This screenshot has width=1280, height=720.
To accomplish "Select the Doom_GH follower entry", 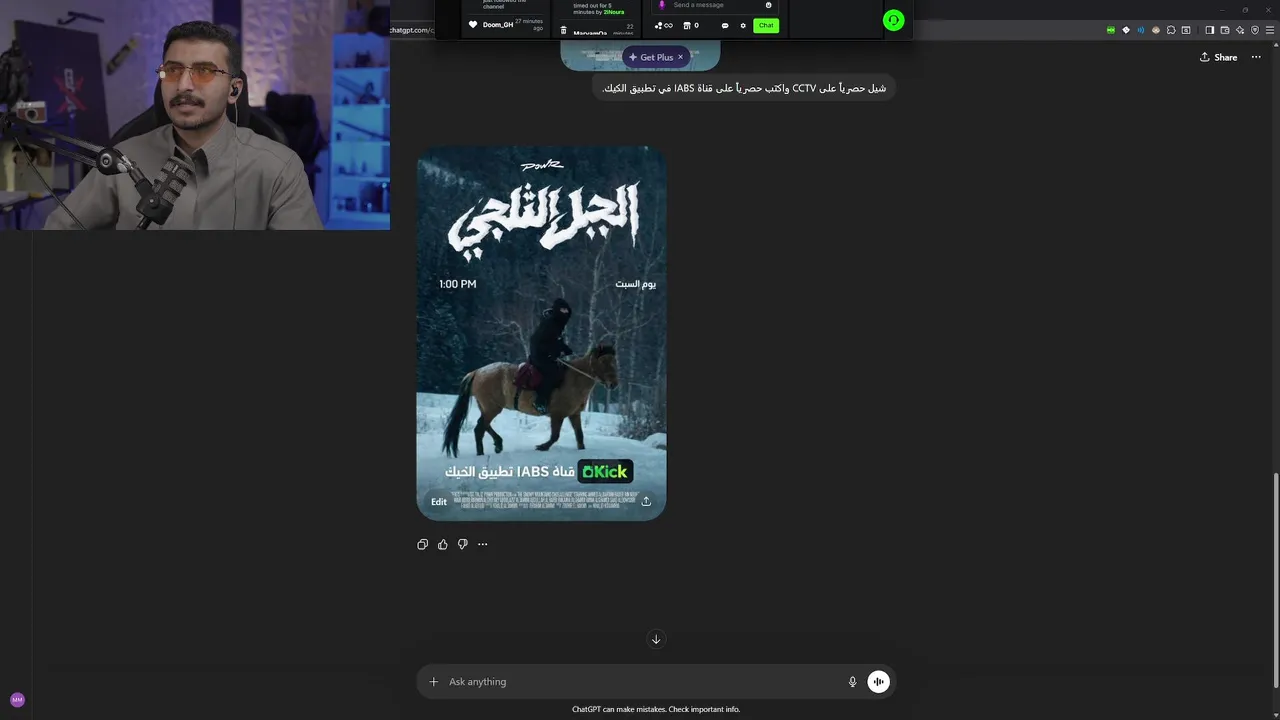I will (x=506, y=24).
